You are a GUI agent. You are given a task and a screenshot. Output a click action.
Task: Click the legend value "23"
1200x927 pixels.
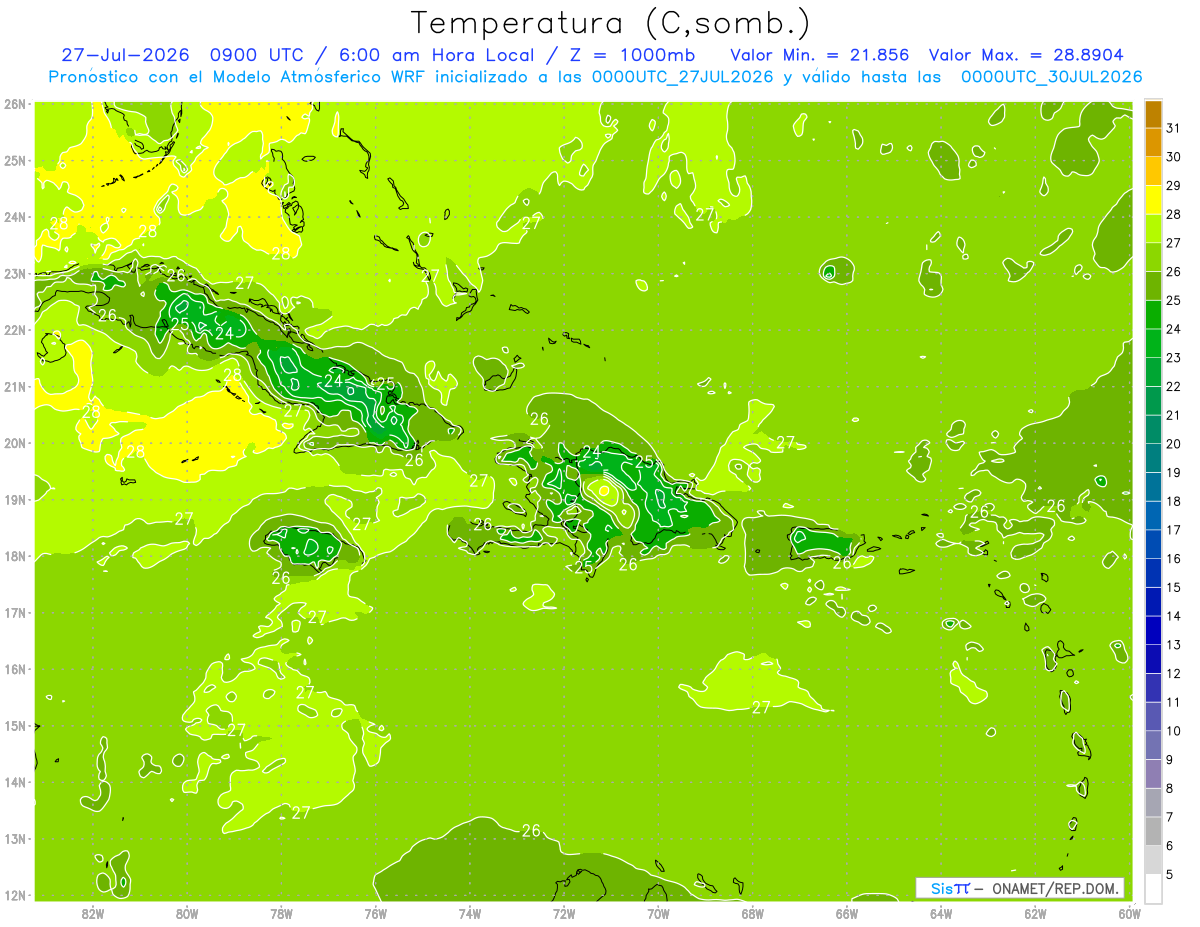pyautogui.click(x=1174, y=358)
